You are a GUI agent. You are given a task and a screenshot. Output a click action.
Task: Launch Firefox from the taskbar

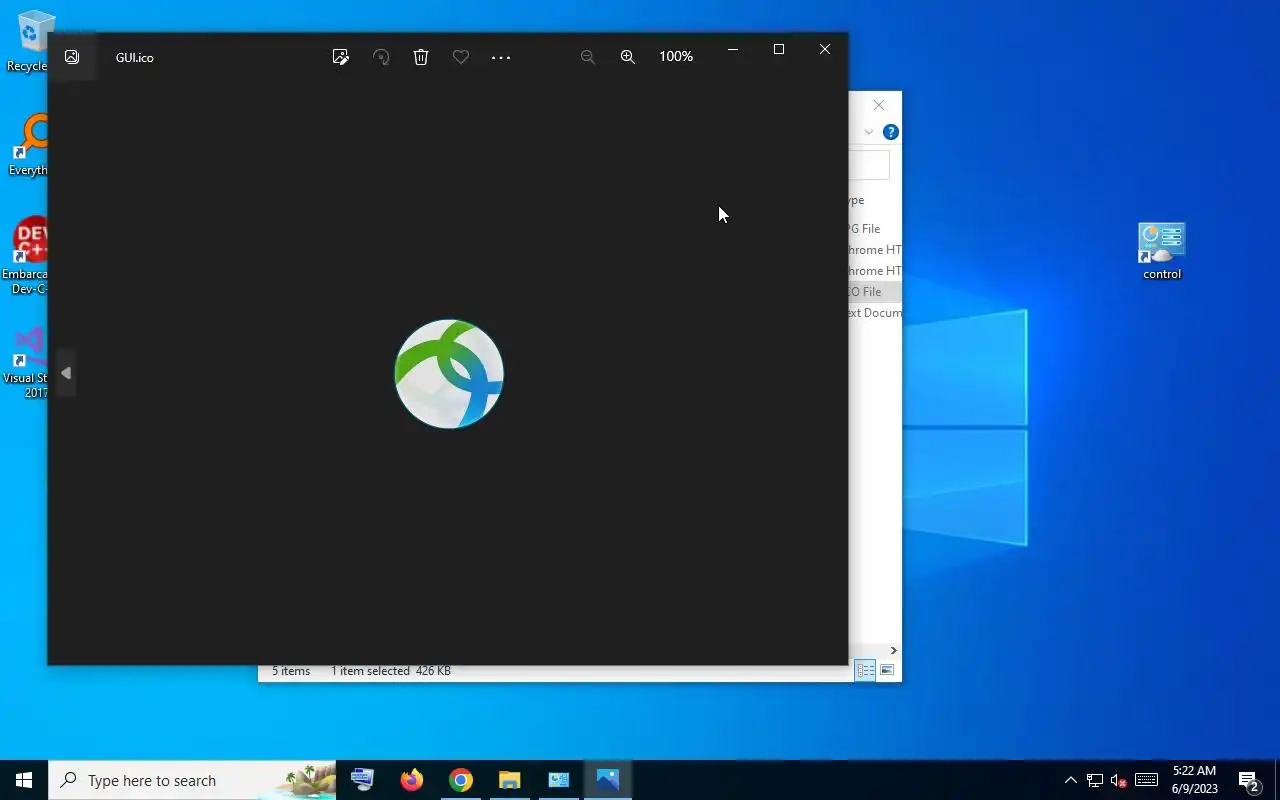pos(411,780)
